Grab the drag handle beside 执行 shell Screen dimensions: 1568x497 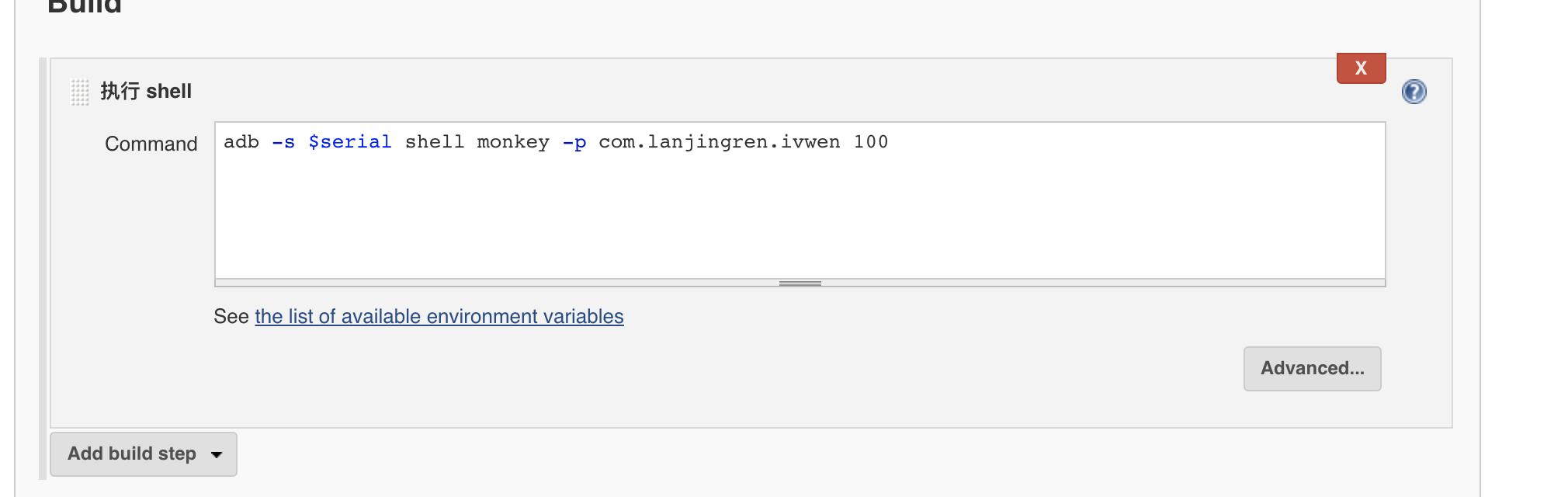[80, 92]
